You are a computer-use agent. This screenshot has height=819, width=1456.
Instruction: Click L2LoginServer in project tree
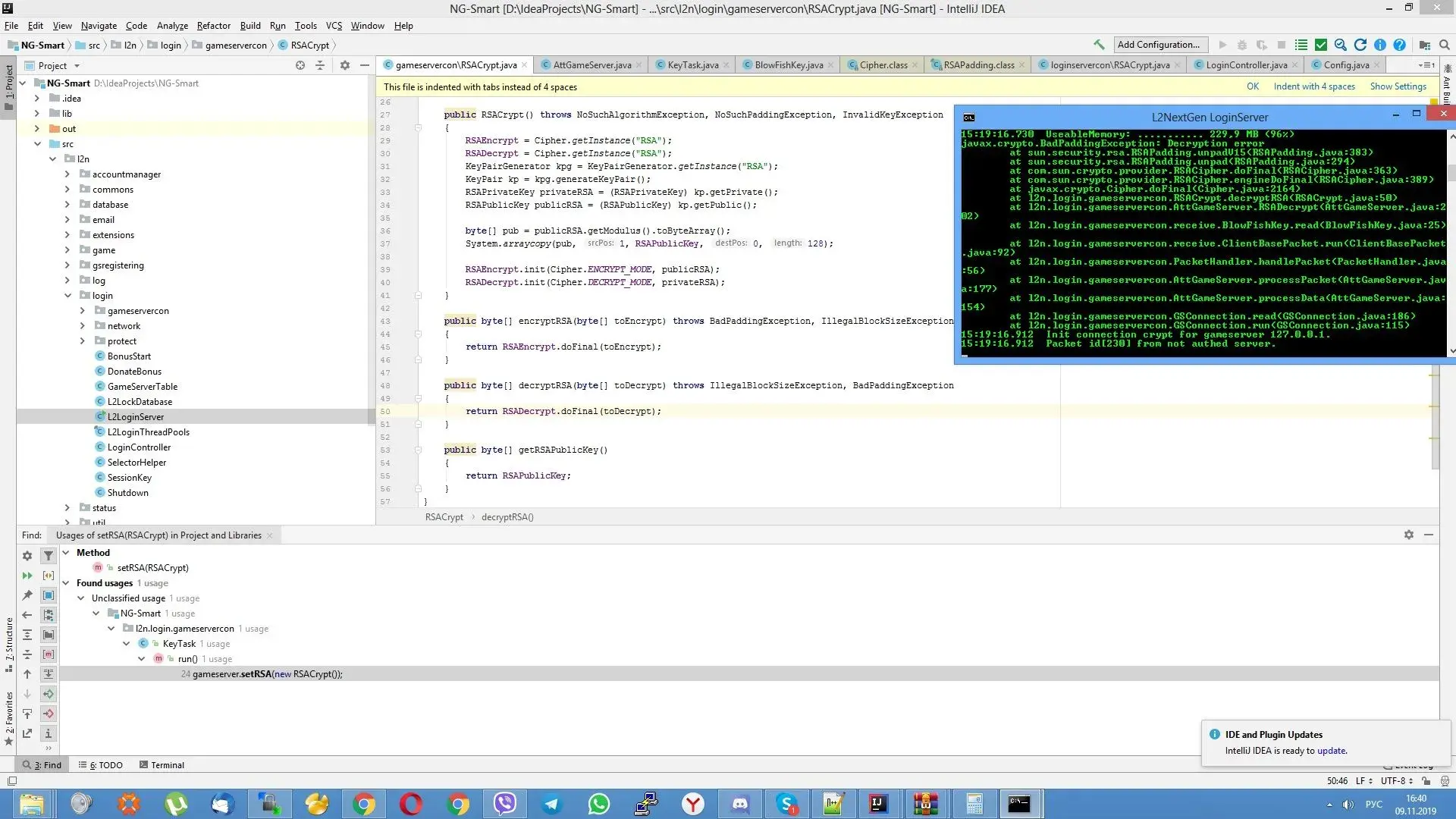[x=135, y=416]
